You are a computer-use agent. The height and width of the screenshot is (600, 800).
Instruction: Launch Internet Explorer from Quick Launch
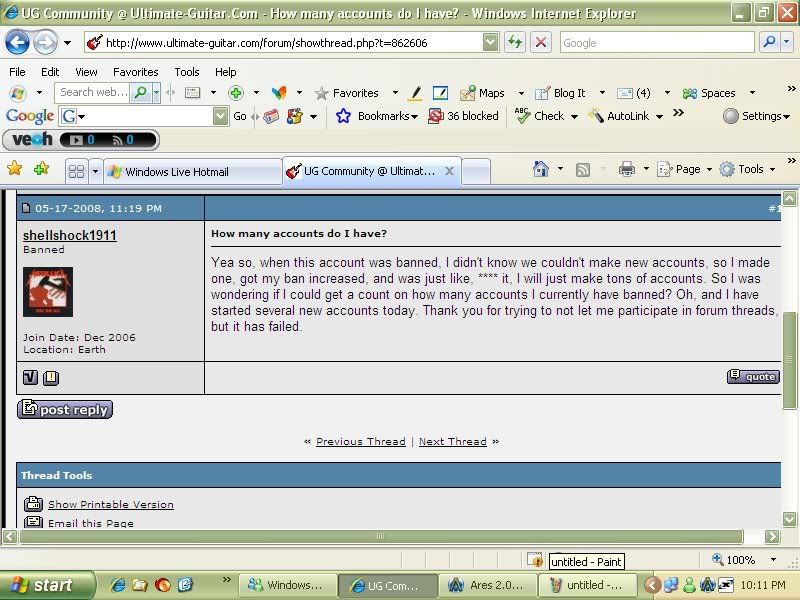[118, 585]
